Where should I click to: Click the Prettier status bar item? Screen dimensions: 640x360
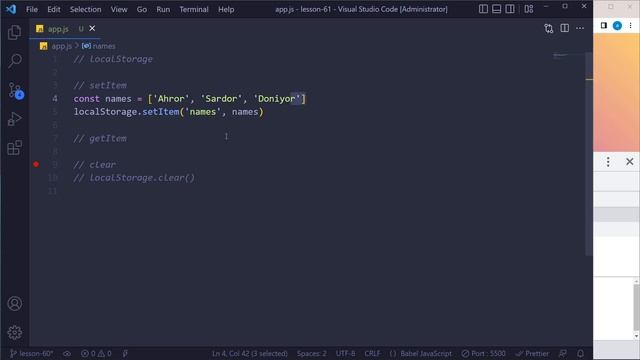point(532,353)
